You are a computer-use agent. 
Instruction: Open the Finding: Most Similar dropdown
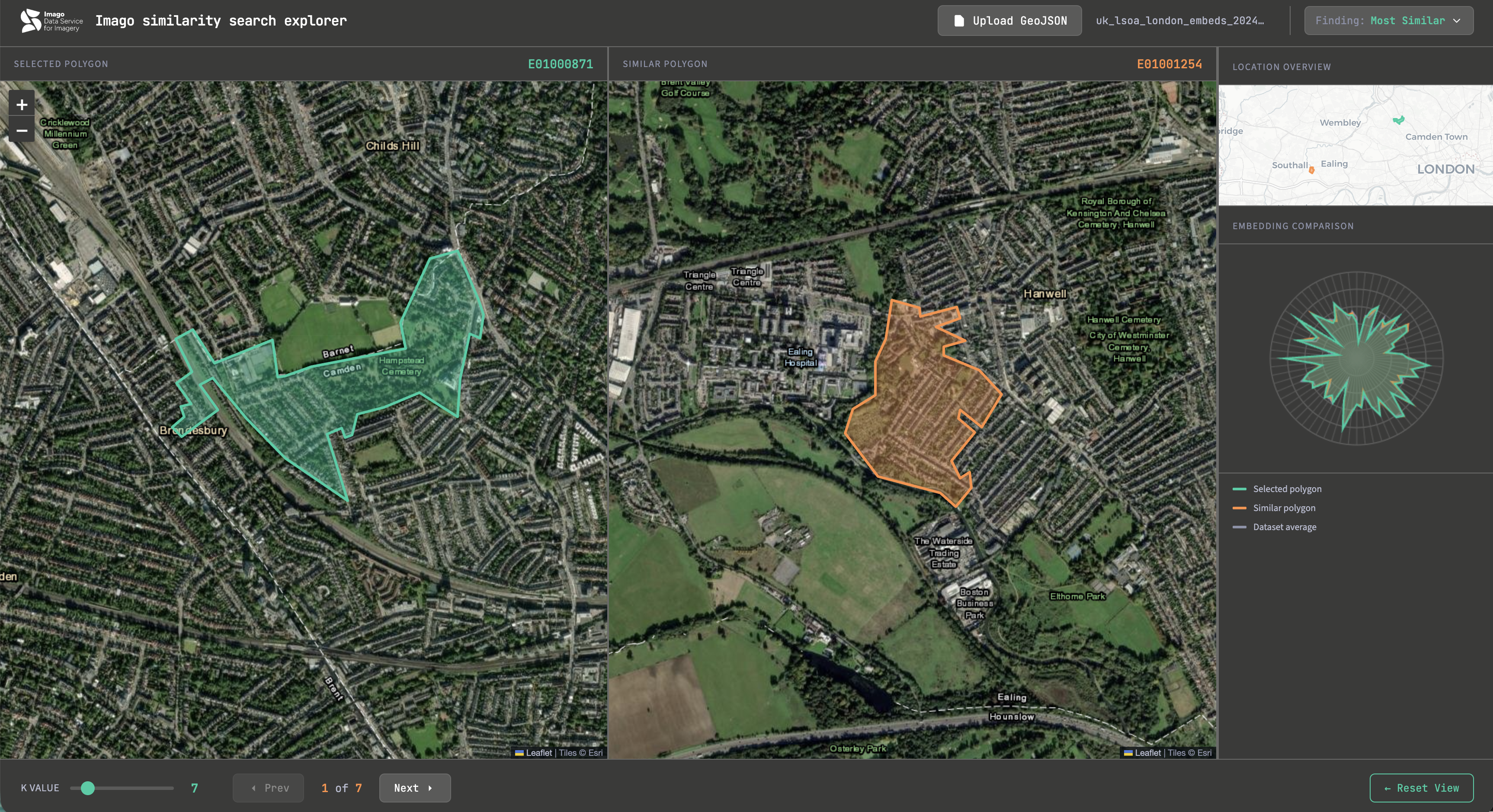click(x=1388, y=20)
